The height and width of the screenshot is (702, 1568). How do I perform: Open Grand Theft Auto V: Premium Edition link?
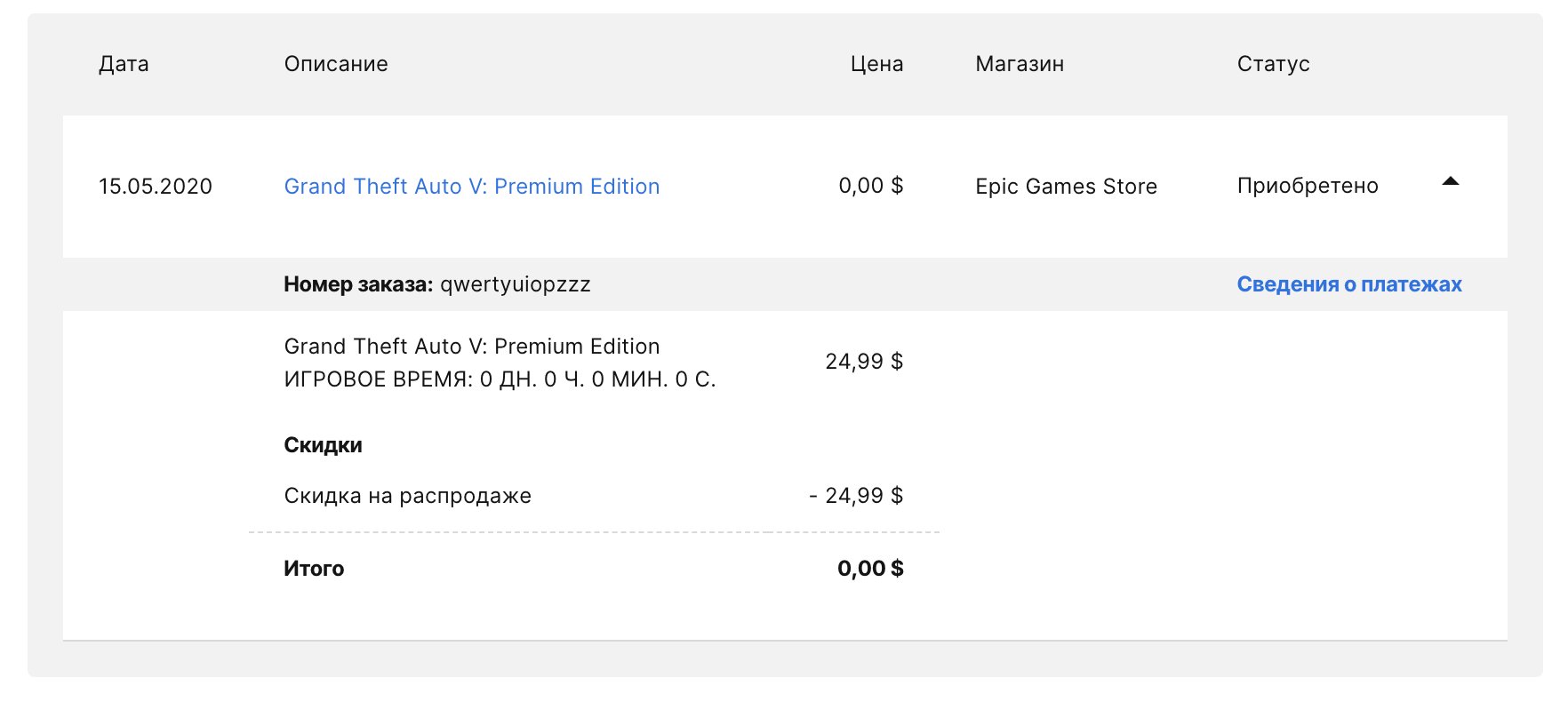(x=472, y=187)
